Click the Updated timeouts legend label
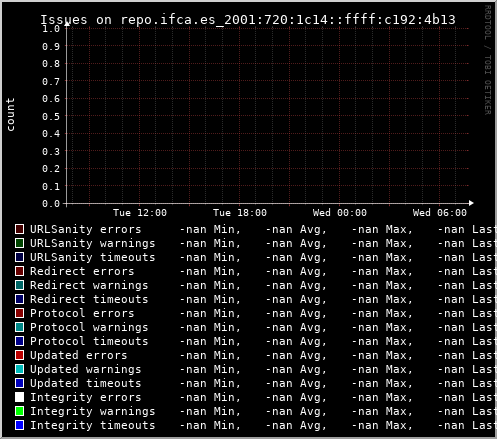Screen dimensions: 497x439 tap(86, 383)
